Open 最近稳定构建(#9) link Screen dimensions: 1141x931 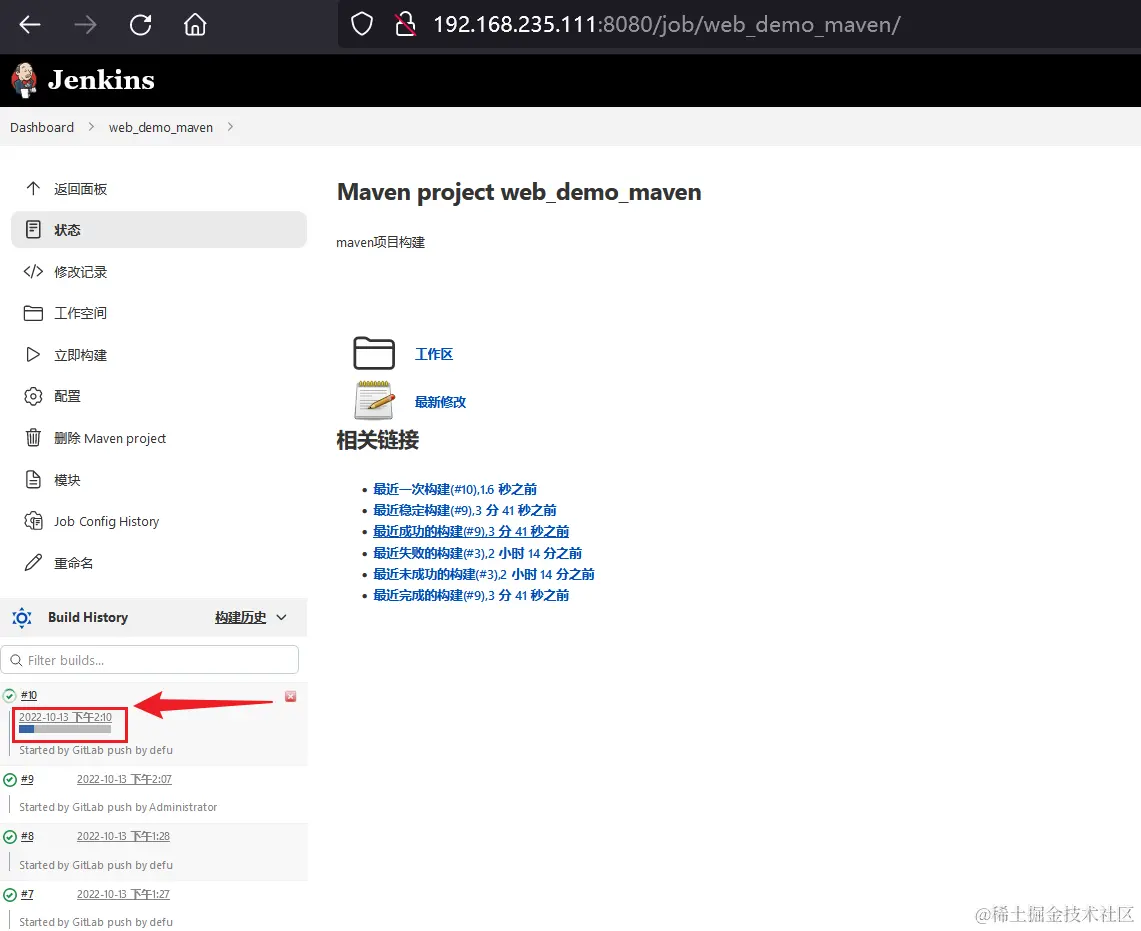pyautogui.click(x=464, y=510)
